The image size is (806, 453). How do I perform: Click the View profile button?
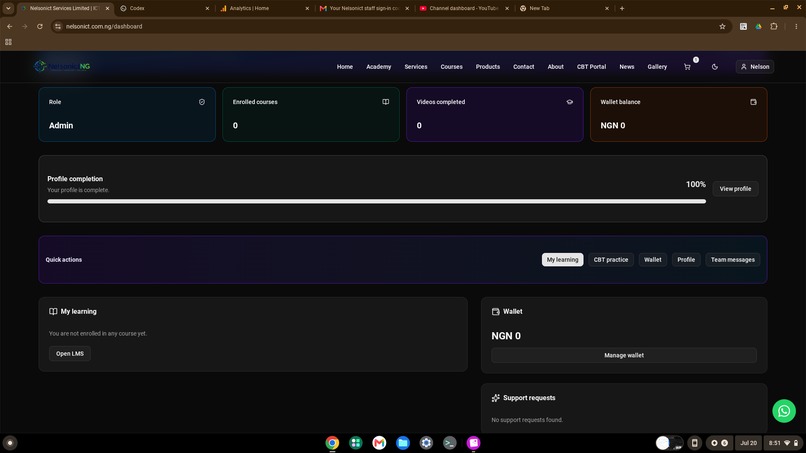click(735, 189)
